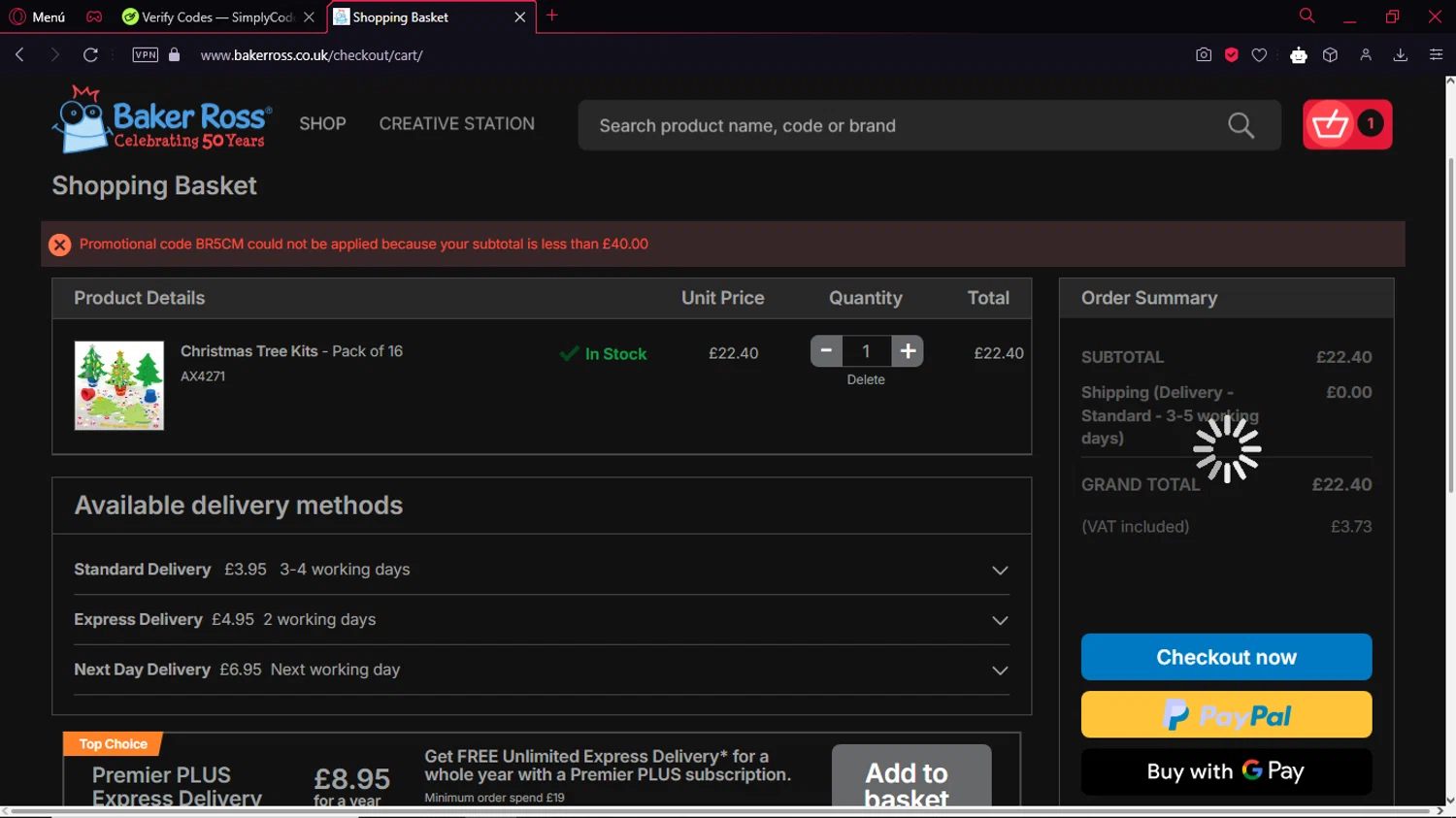Open the ad blocker shield icon
The width and height of the screenshot is (1456, 818).
coord(1232,55)
